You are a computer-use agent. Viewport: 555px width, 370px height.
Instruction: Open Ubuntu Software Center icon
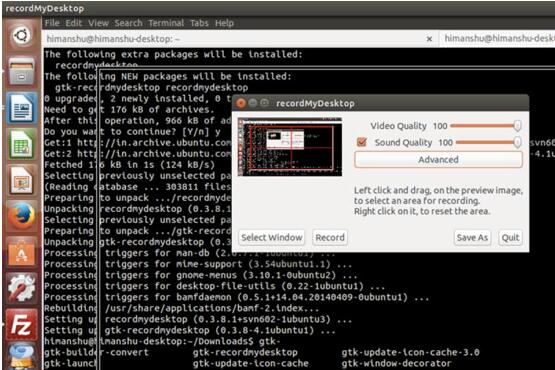point(22,253)
